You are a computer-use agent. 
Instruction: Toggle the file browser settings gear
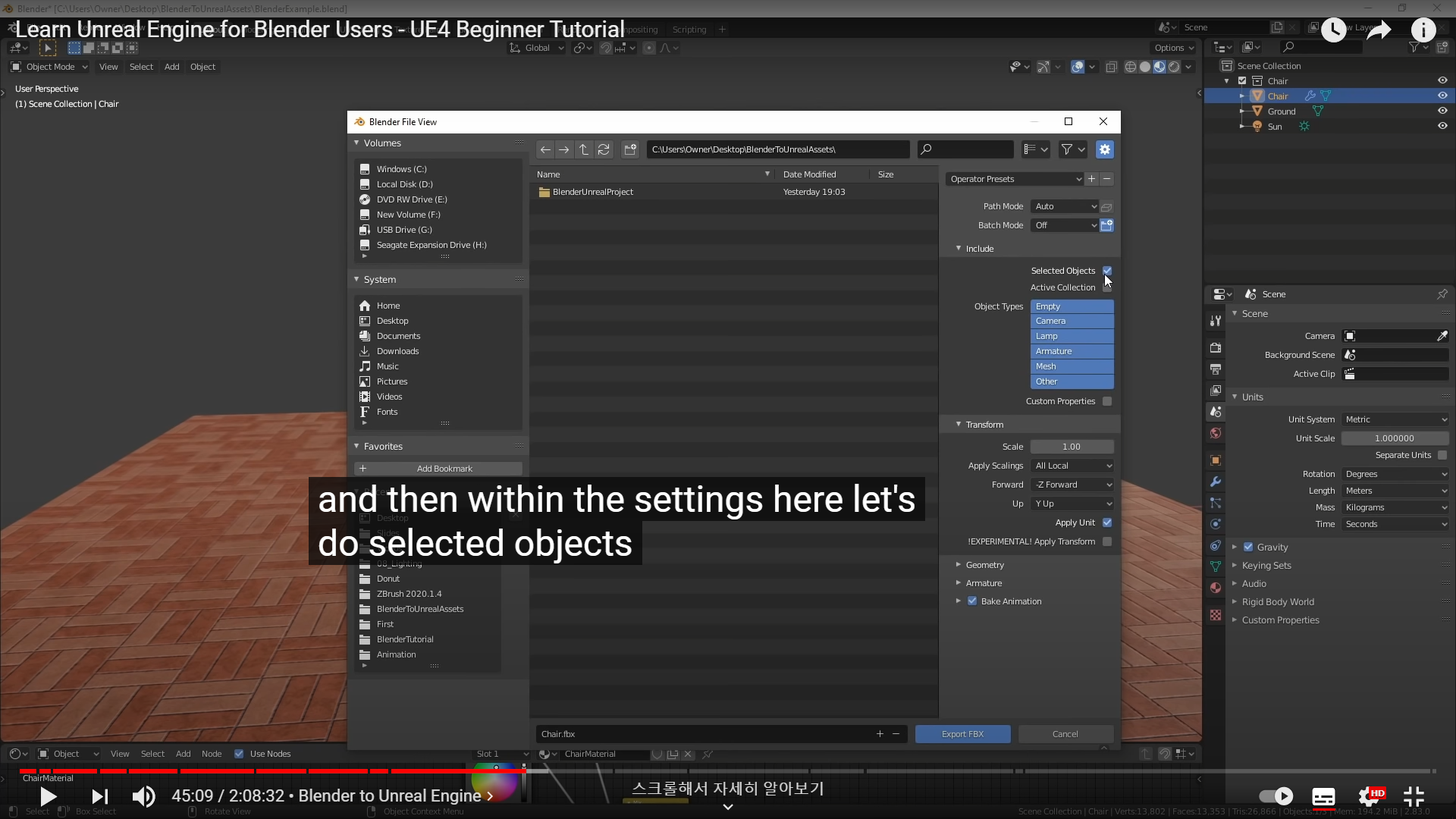pos(1105,149)
